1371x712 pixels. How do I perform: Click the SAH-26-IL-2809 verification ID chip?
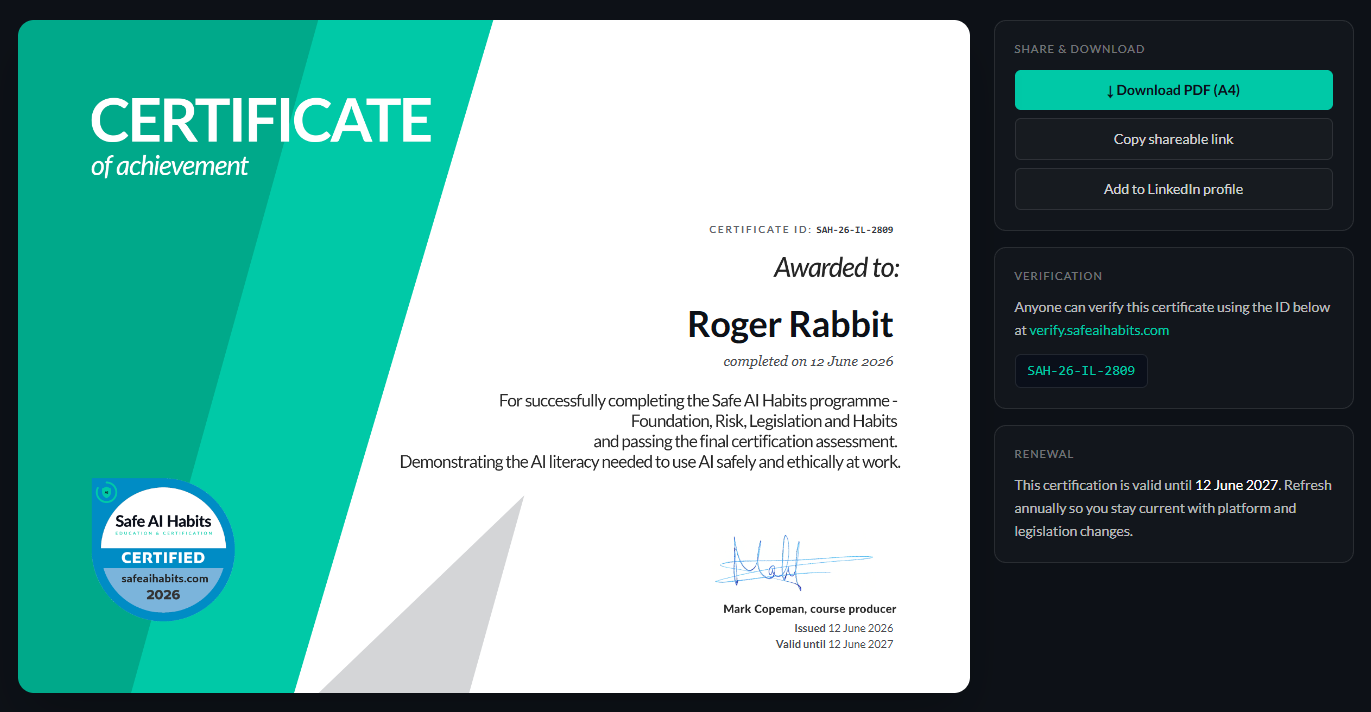point(1081,371)
